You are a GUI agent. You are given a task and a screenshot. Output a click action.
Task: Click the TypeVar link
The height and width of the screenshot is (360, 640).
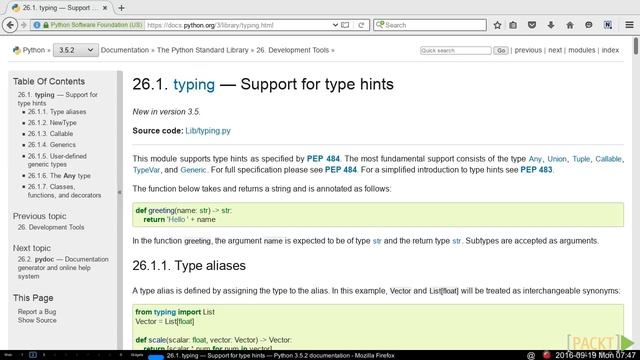[146, 170]
